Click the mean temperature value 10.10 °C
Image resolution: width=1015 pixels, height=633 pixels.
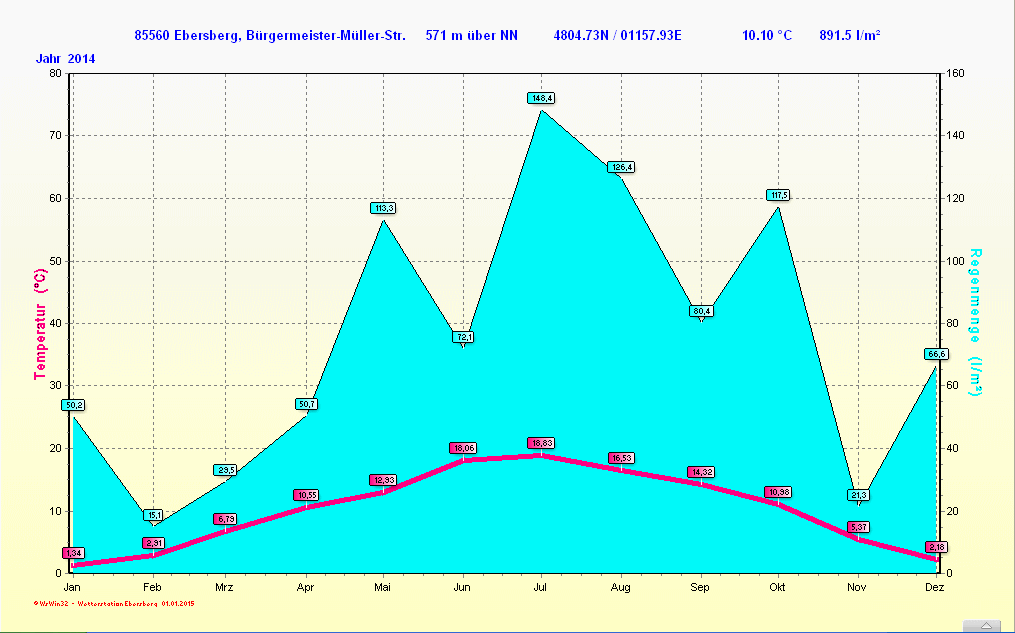[x=767, y=35]
